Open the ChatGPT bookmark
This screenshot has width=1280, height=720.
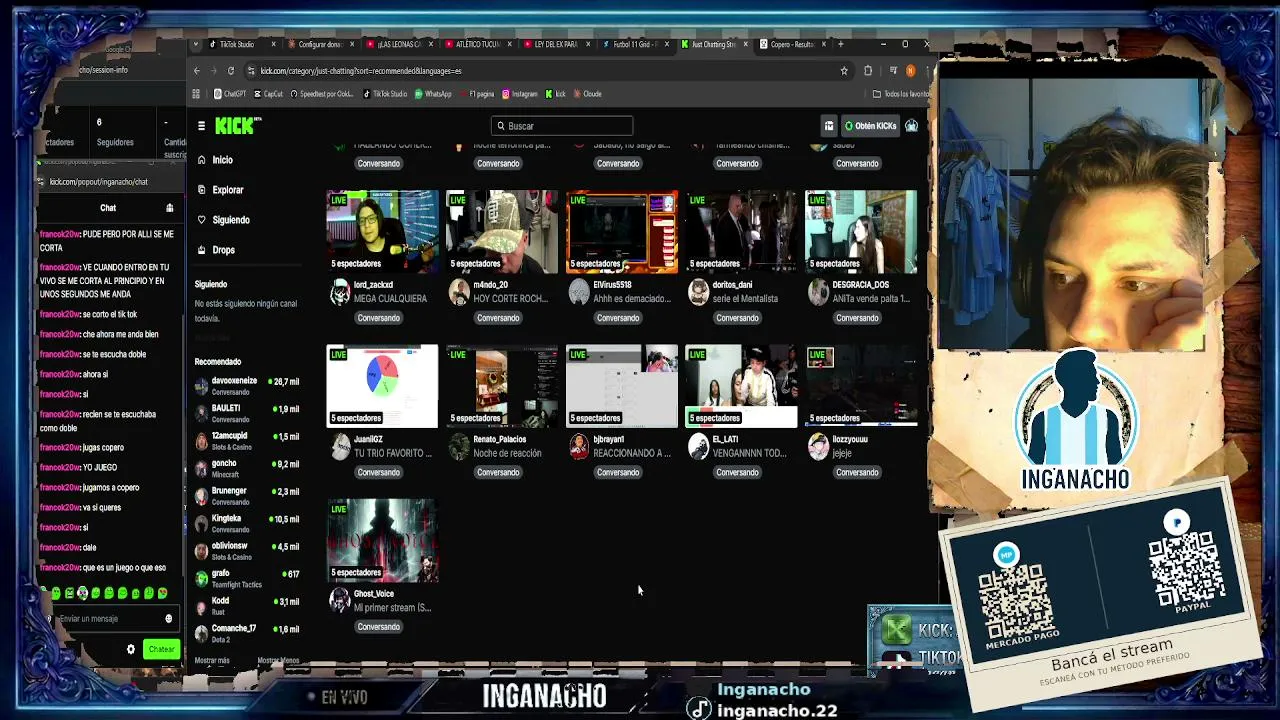coord(230,94)
